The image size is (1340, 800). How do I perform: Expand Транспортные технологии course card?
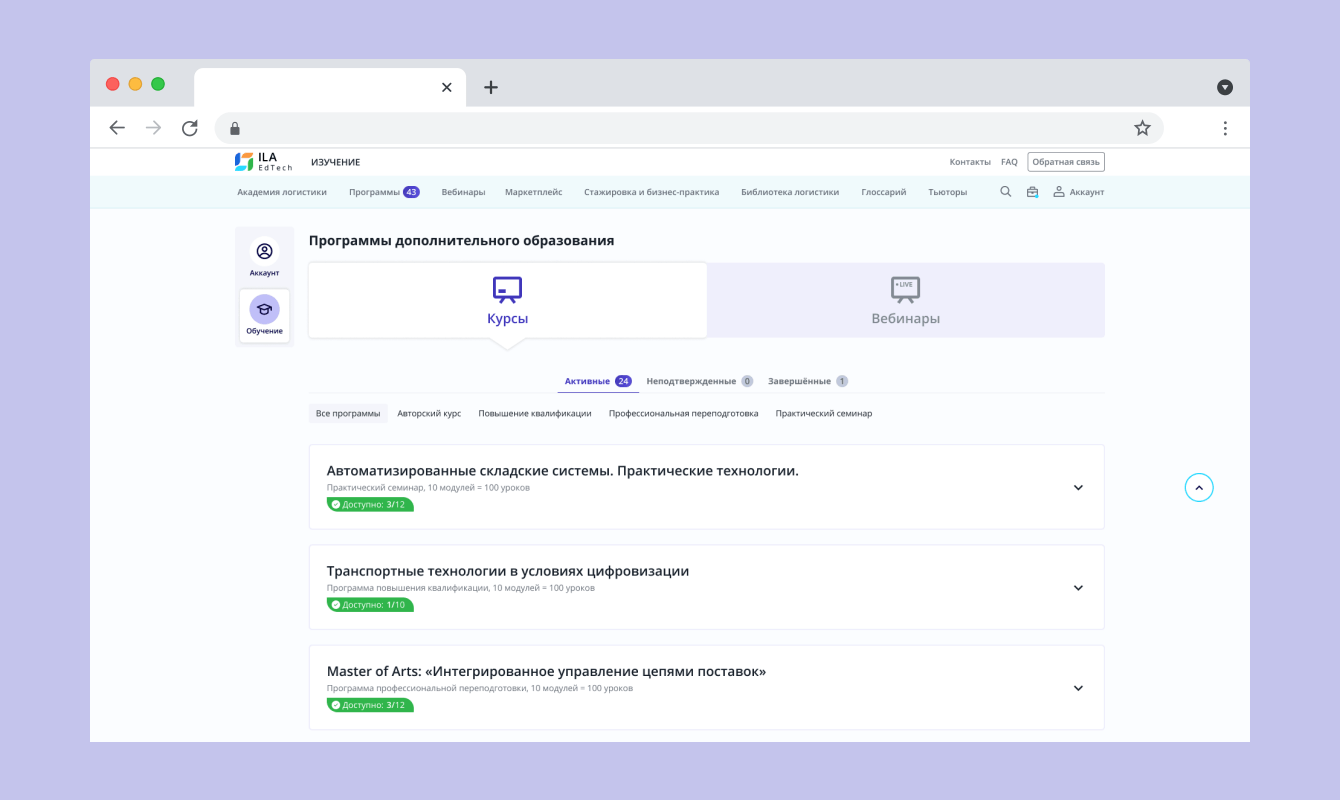[x=1078, y=588]
